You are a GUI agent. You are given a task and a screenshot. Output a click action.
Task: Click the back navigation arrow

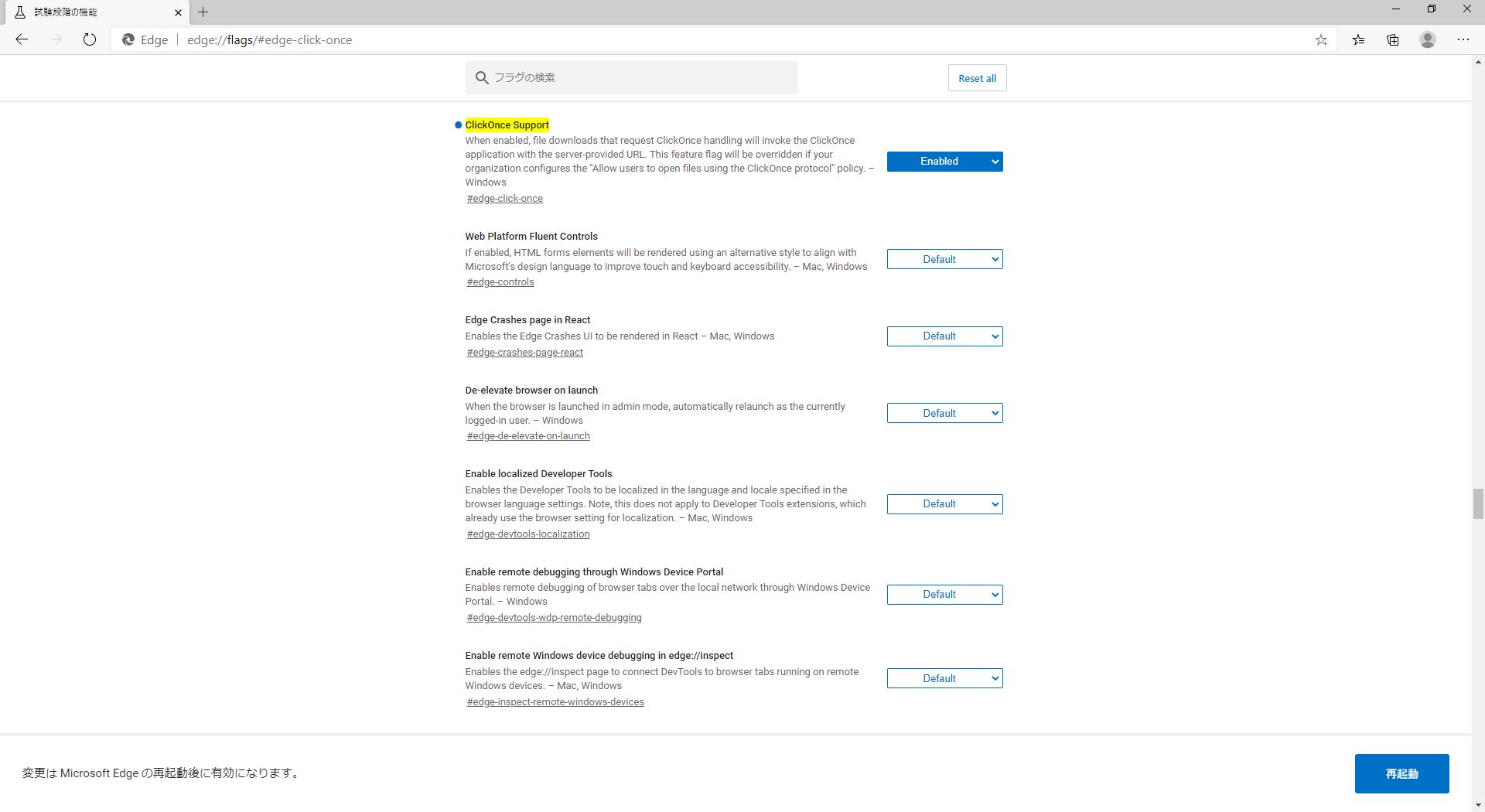pos(21,39)
